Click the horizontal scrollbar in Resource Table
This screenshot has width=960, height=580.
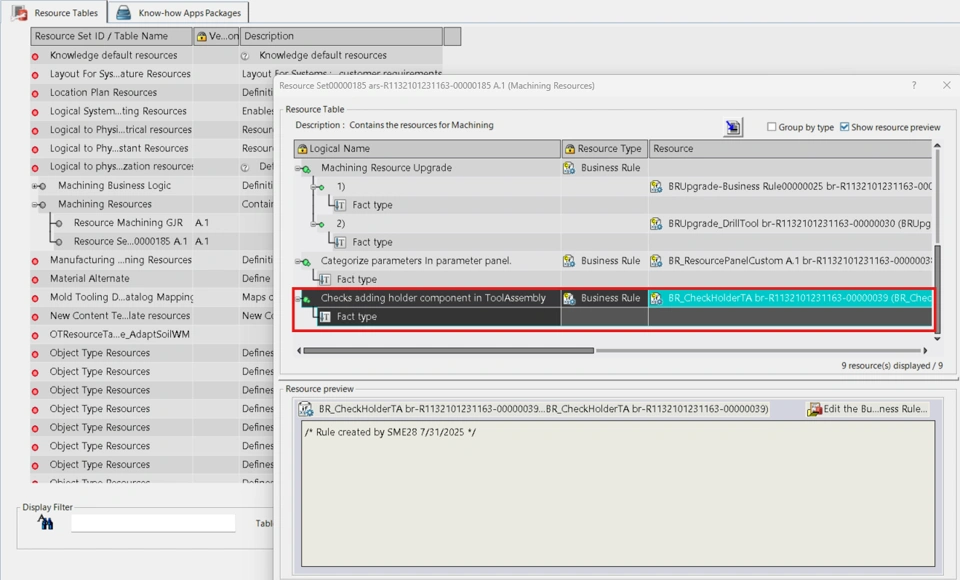[448, 351]
